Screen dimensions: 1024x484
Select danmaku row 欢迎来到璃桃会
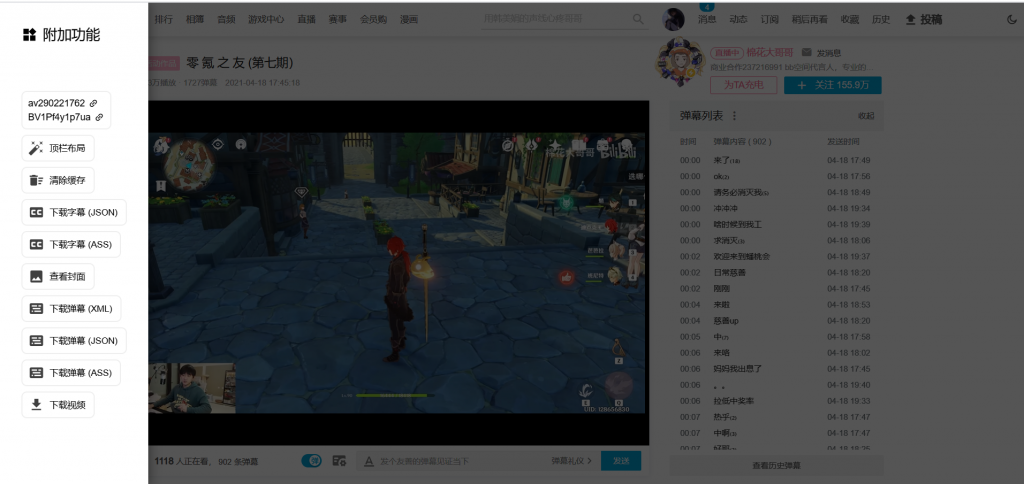776,256
